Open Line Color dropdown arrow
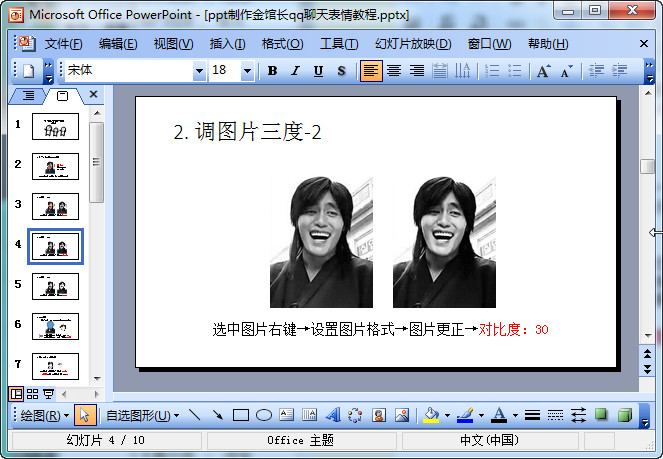663x459 pixels. click(481, 415)
